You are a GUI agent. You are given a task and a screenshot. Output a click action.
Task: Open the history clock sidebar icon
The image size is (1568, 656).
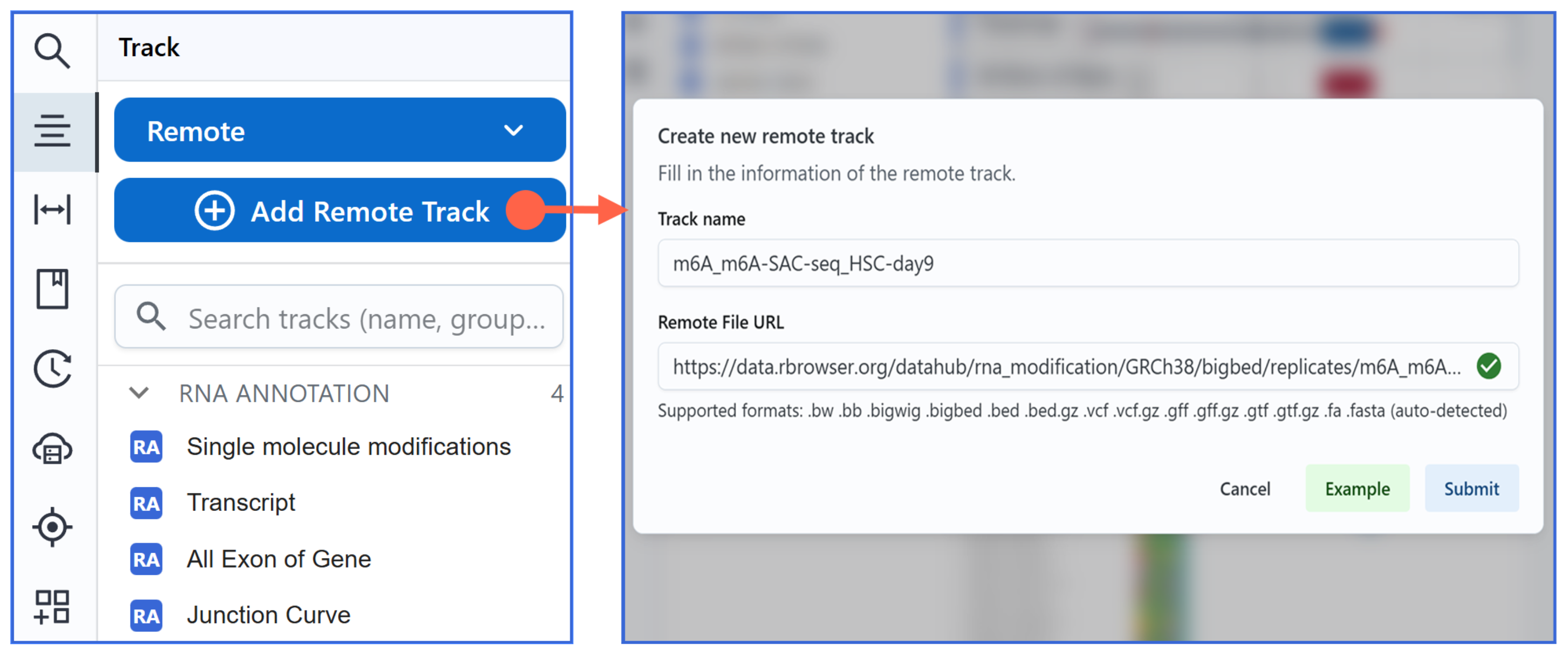52,368
